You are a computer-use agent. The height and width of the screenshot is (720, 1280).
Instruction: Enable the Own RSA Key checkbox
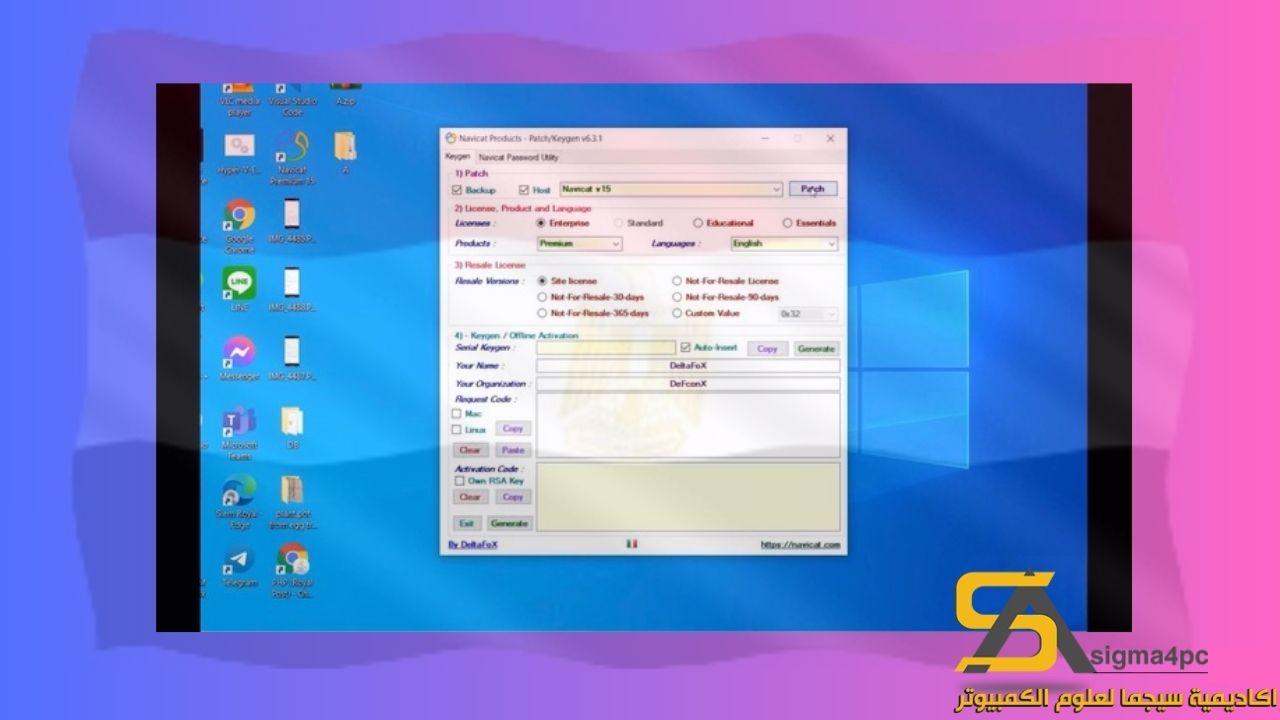(x=460, y=481)
